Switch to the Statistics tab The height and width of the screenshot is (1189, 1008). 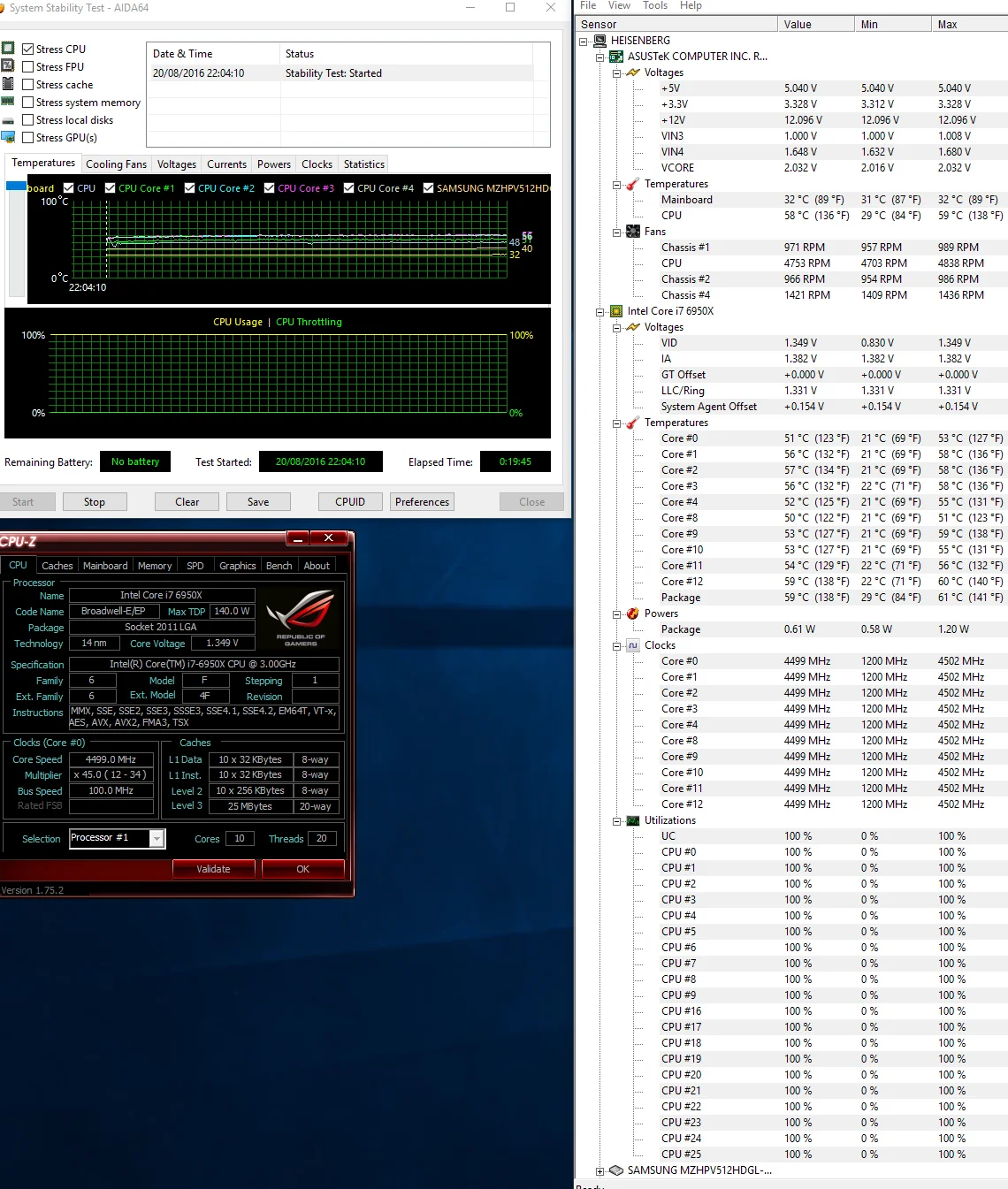click(364, 164)
